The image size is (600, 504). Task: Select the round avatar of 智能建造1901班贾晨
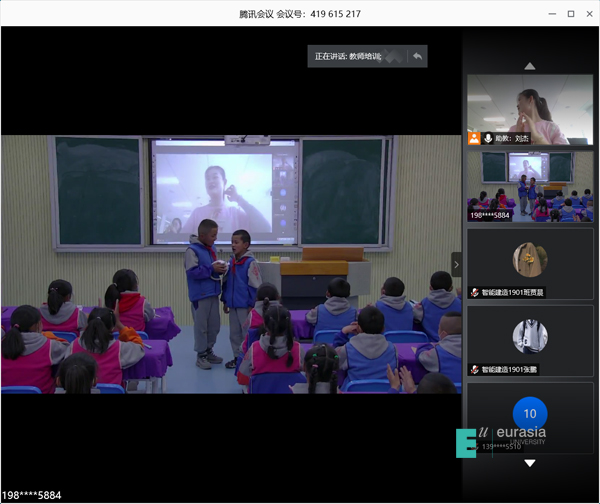530,259
